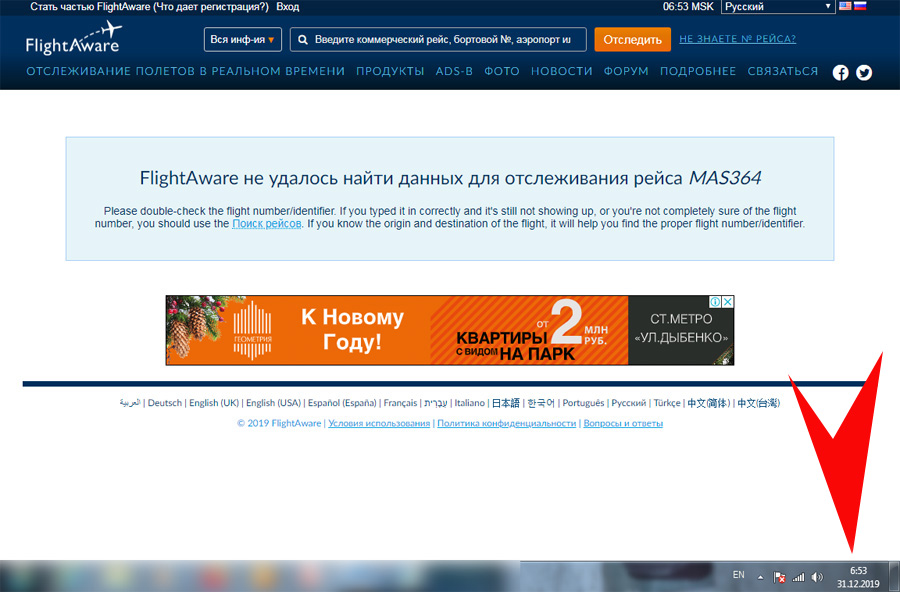Open the ADS-B menu
Viewport: 900px width, 592px height.
454,71
